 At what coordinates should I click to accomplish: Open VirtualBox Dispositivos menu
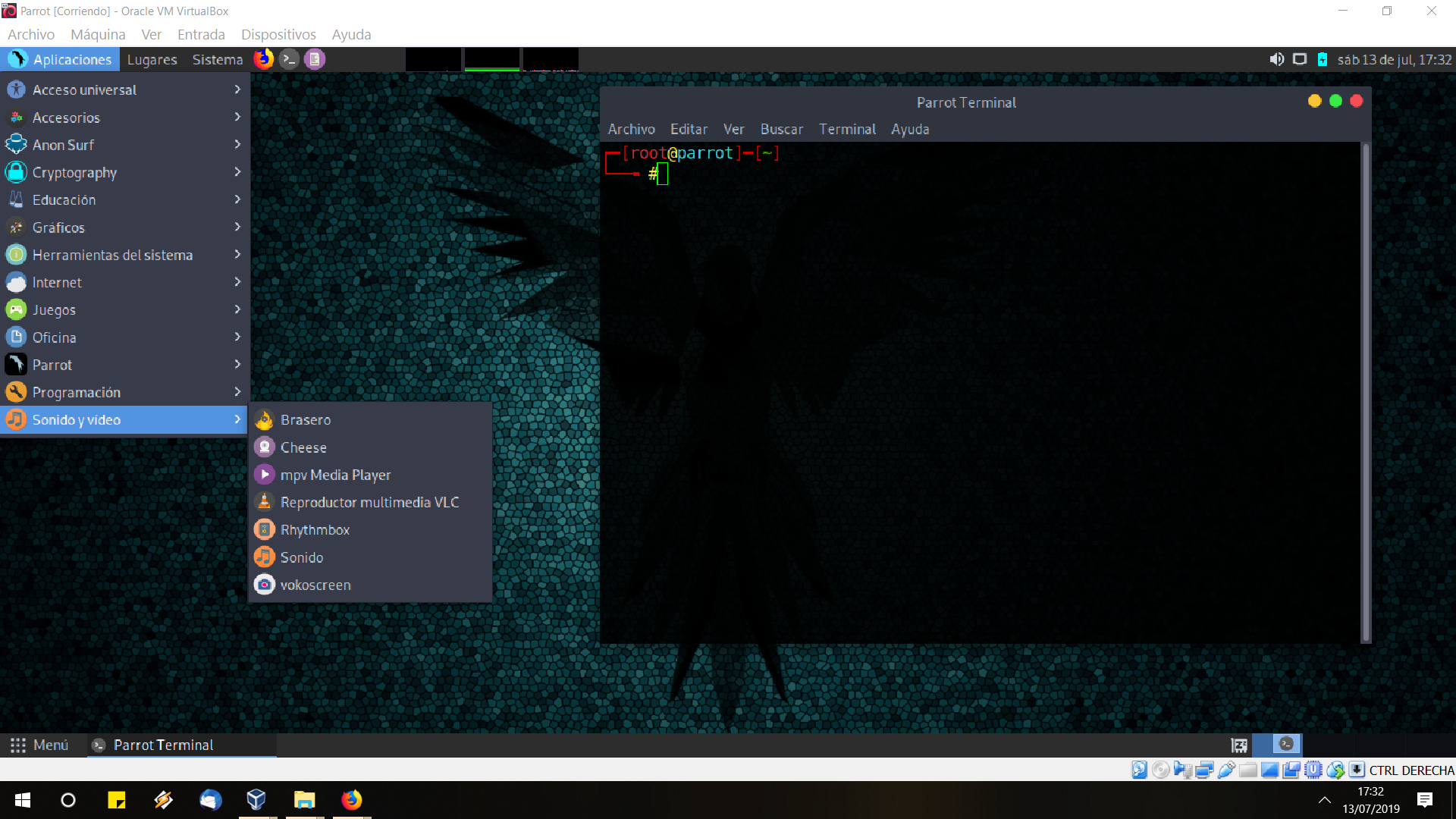coord(278,34)
